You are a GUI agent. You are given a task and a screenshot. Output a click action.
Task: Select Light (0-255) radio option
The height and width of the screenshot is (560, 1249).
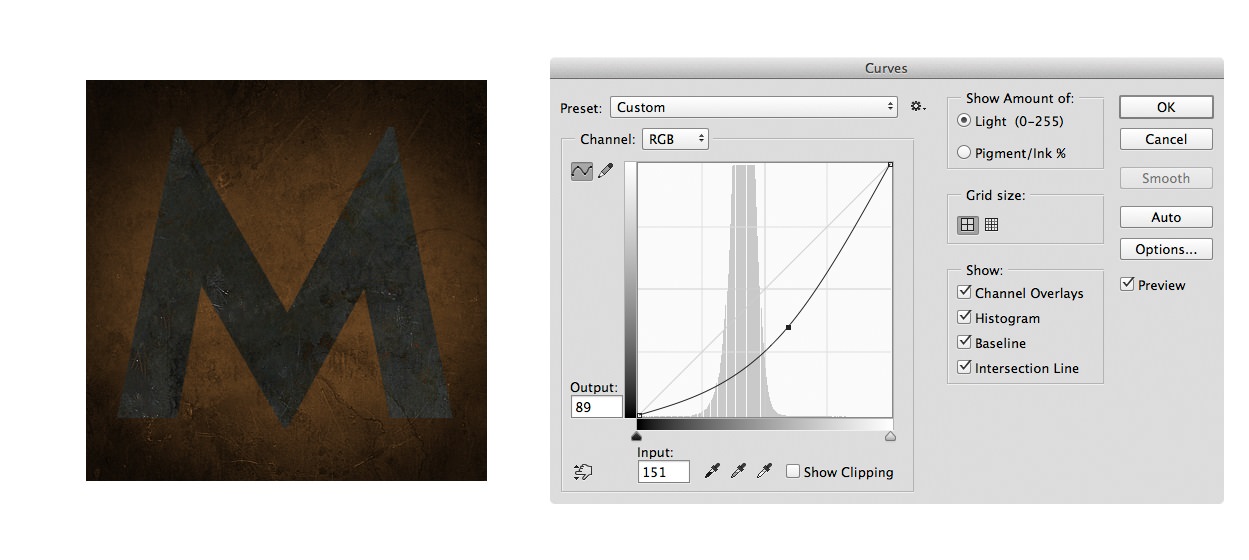(x=964, y=121)
